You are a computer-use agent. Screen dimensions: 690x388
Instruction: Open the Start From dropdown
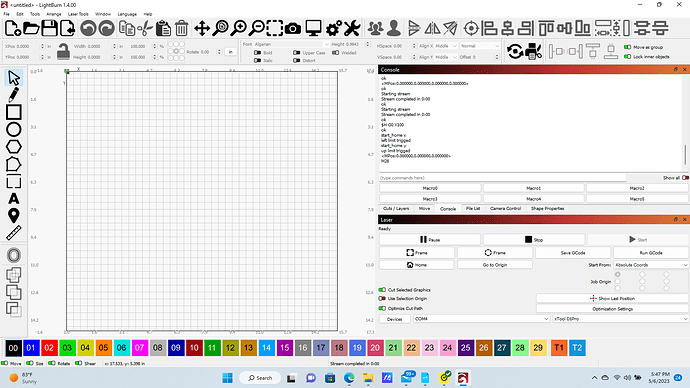(650, 265)
